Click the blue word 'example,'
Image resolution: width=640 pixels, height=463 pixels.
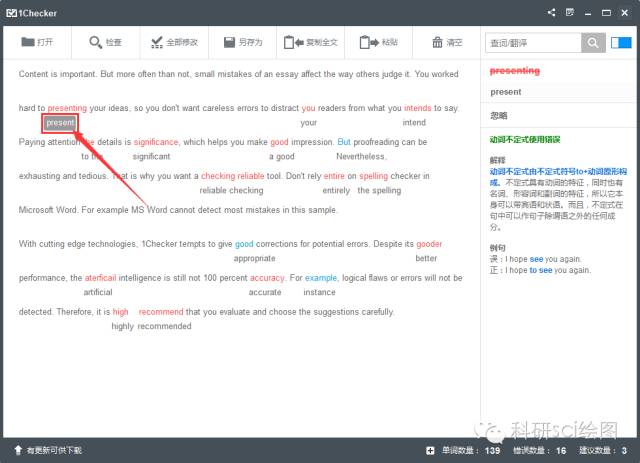(x=321, y=278)
